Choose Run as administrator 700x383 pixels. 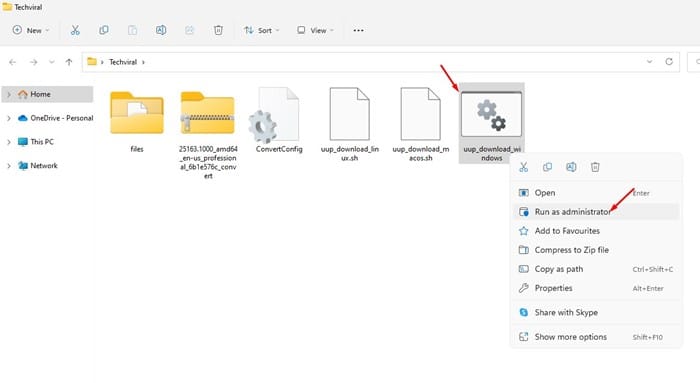(x=596, y=212)
